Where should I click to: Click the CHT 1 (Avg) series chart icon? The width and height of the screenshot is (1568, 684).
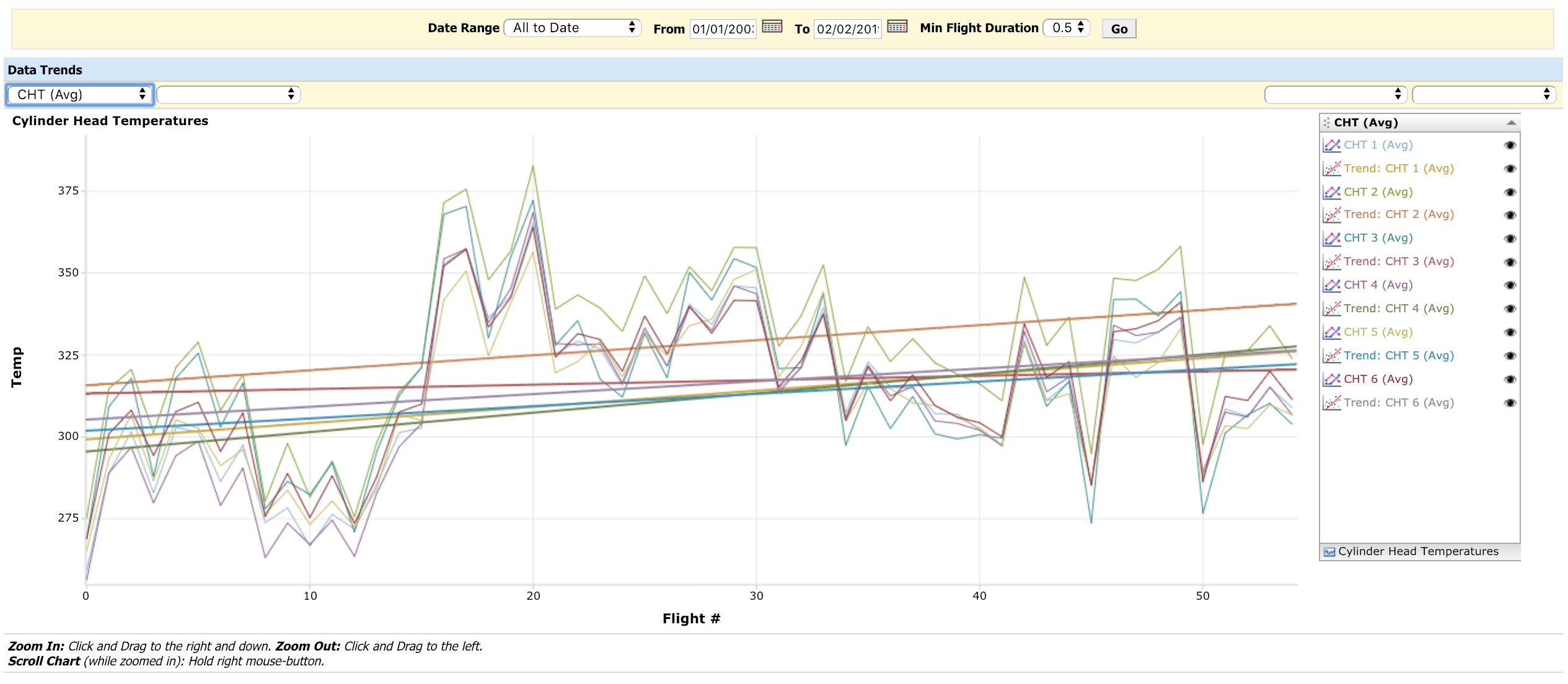coord(1331,145)
